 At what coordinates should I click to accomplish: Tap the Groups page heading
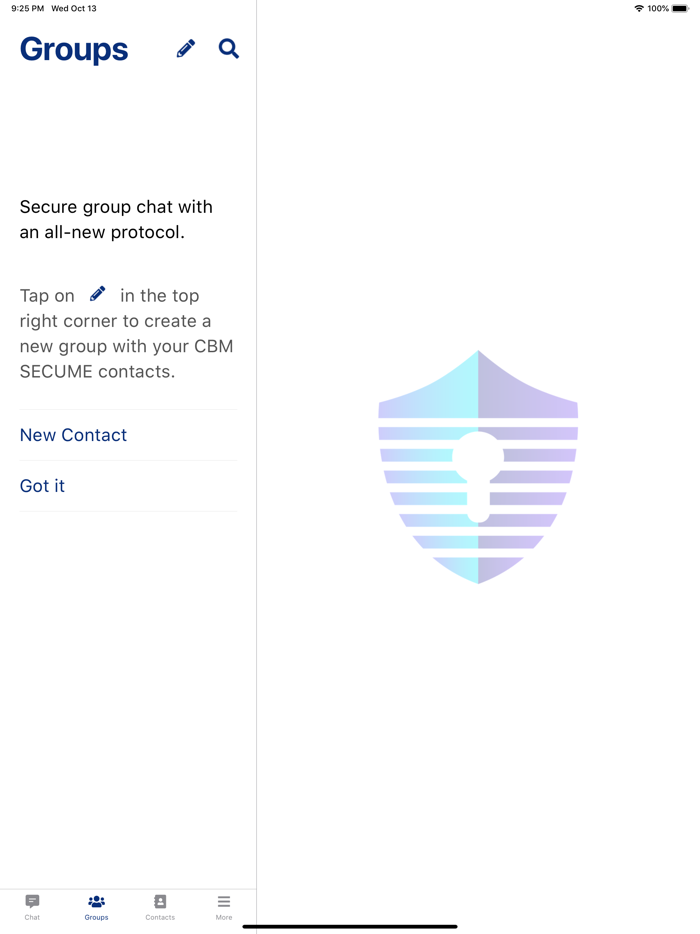(74, 49)
